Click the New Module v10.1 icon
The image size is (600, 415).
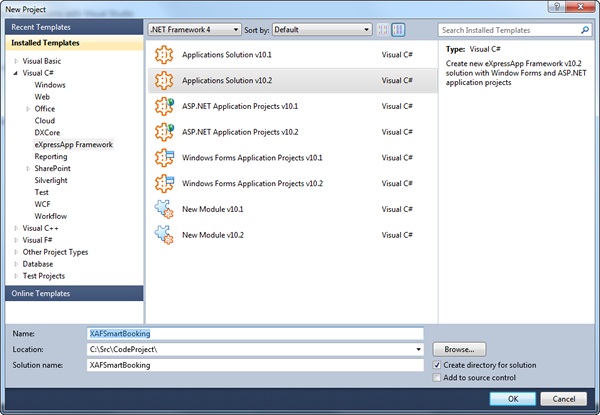point(164,209)
